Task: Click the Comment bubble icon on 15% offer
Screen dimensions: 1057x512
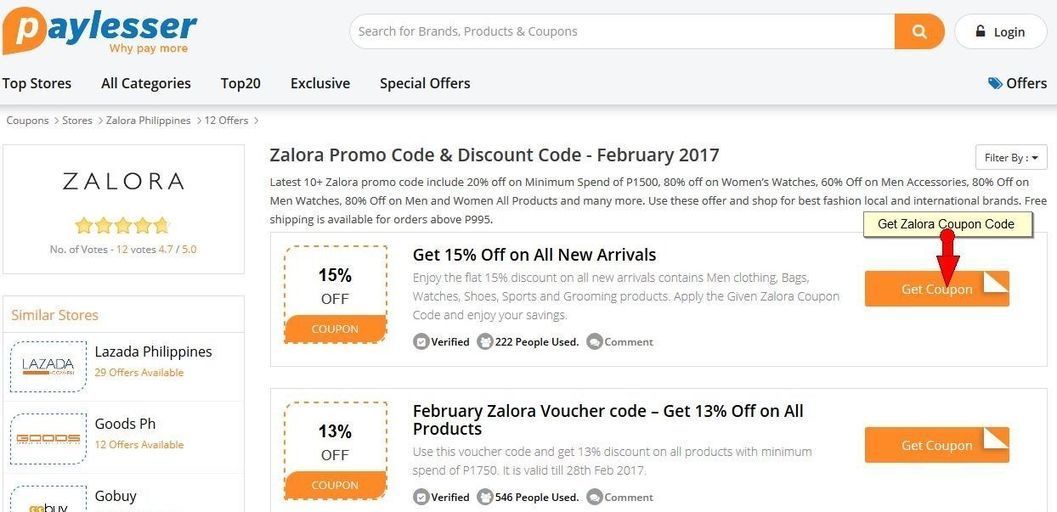Action: [594, 342]
